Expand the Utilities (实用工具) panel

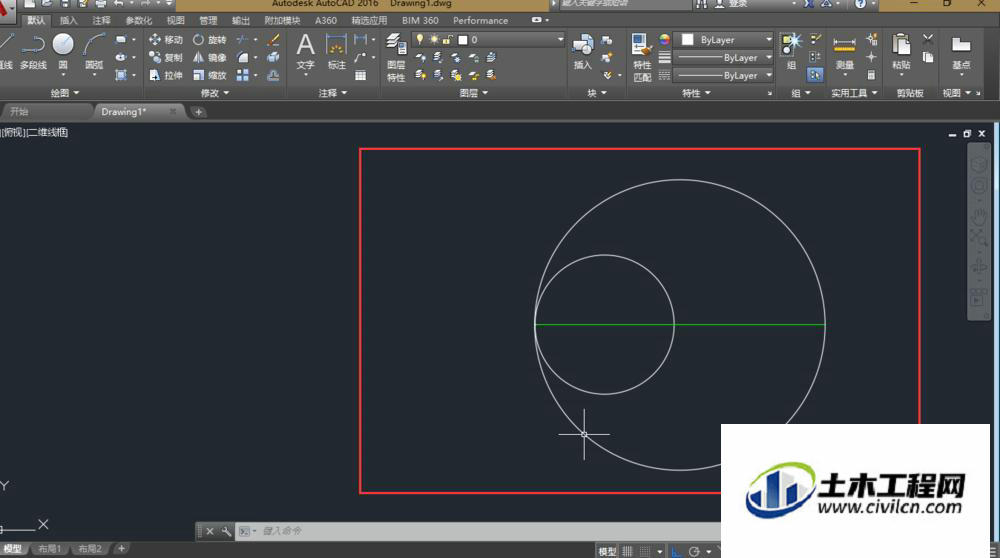[855, 93]
